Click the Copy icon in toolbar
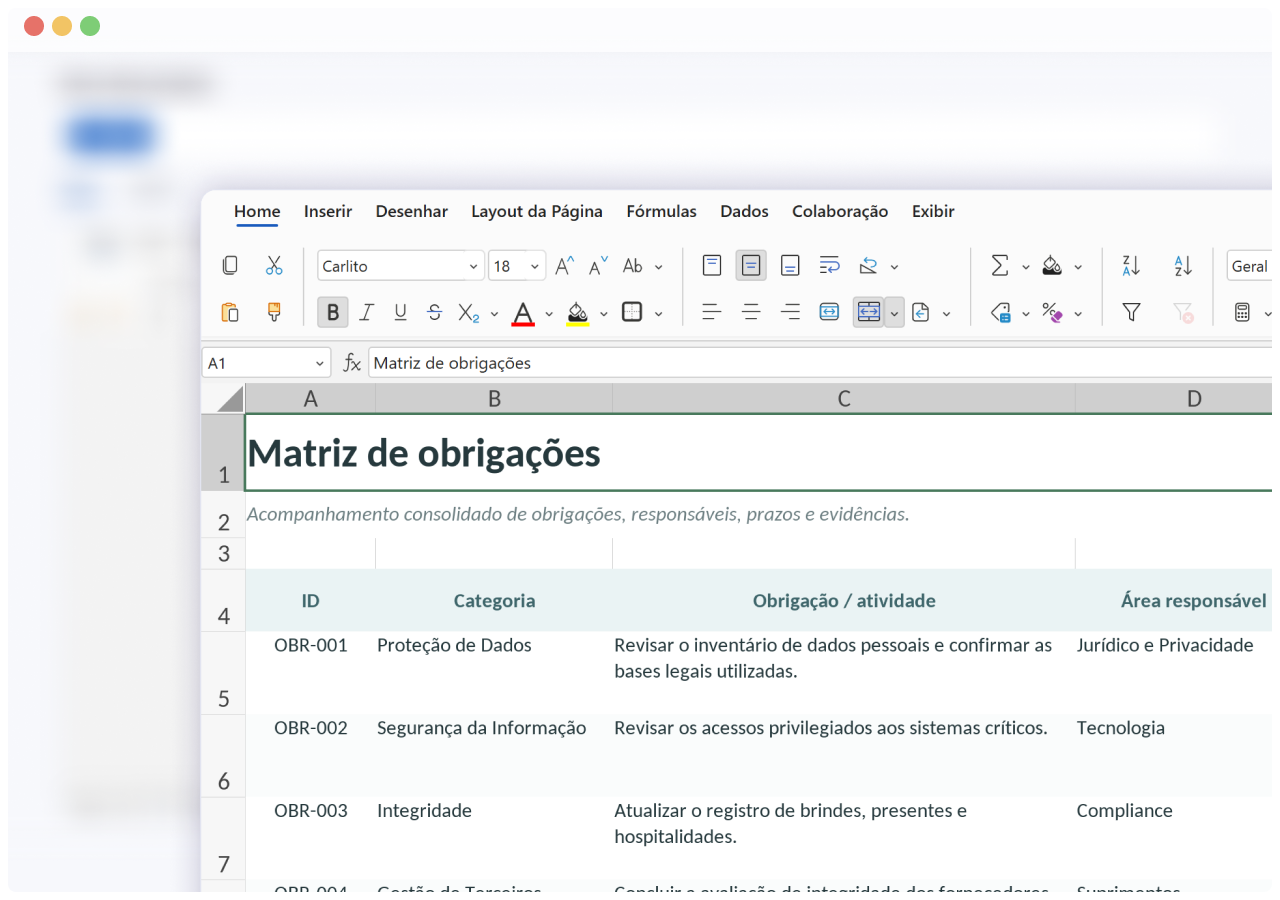Image resolution: width=1280 pixels, height=900 pixels. click(230, 265)
